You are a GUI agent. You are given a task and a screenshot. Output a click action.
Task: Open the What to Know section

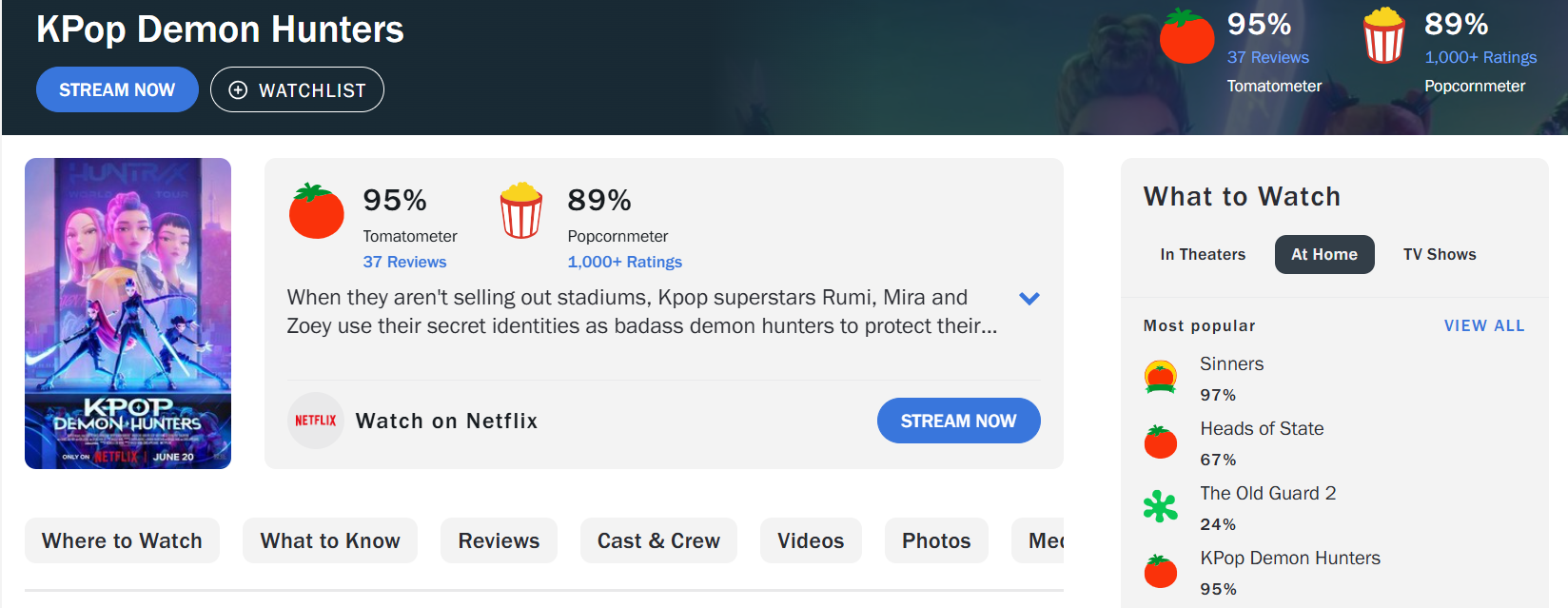coord(330,540)
